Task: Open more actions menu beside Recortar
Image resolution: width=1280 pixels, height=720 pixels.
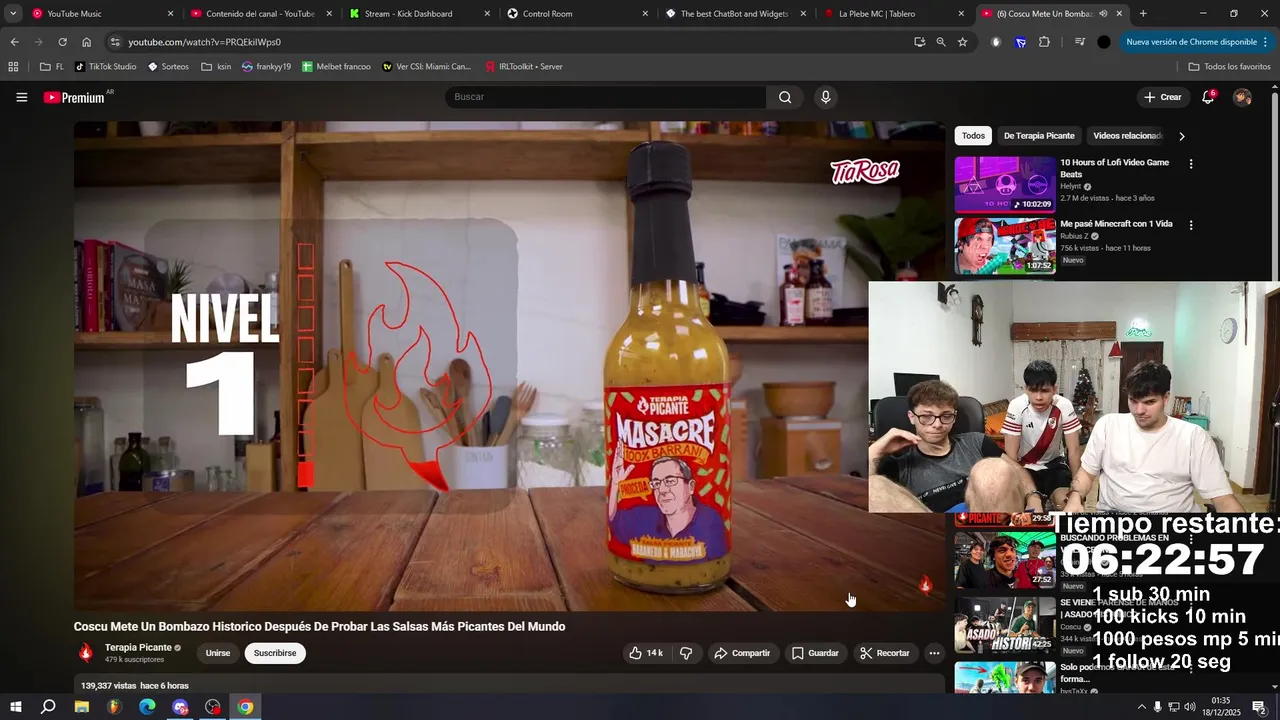Action: click(934, 653)
